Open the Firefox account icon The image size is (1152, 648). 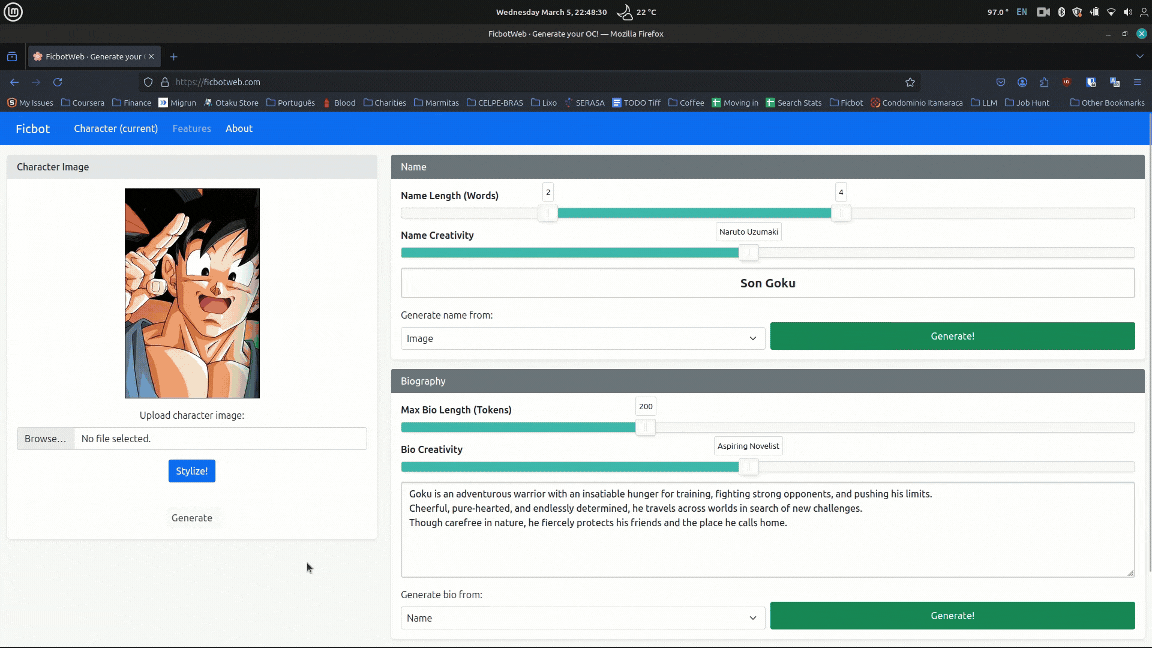click(1022, 82)
